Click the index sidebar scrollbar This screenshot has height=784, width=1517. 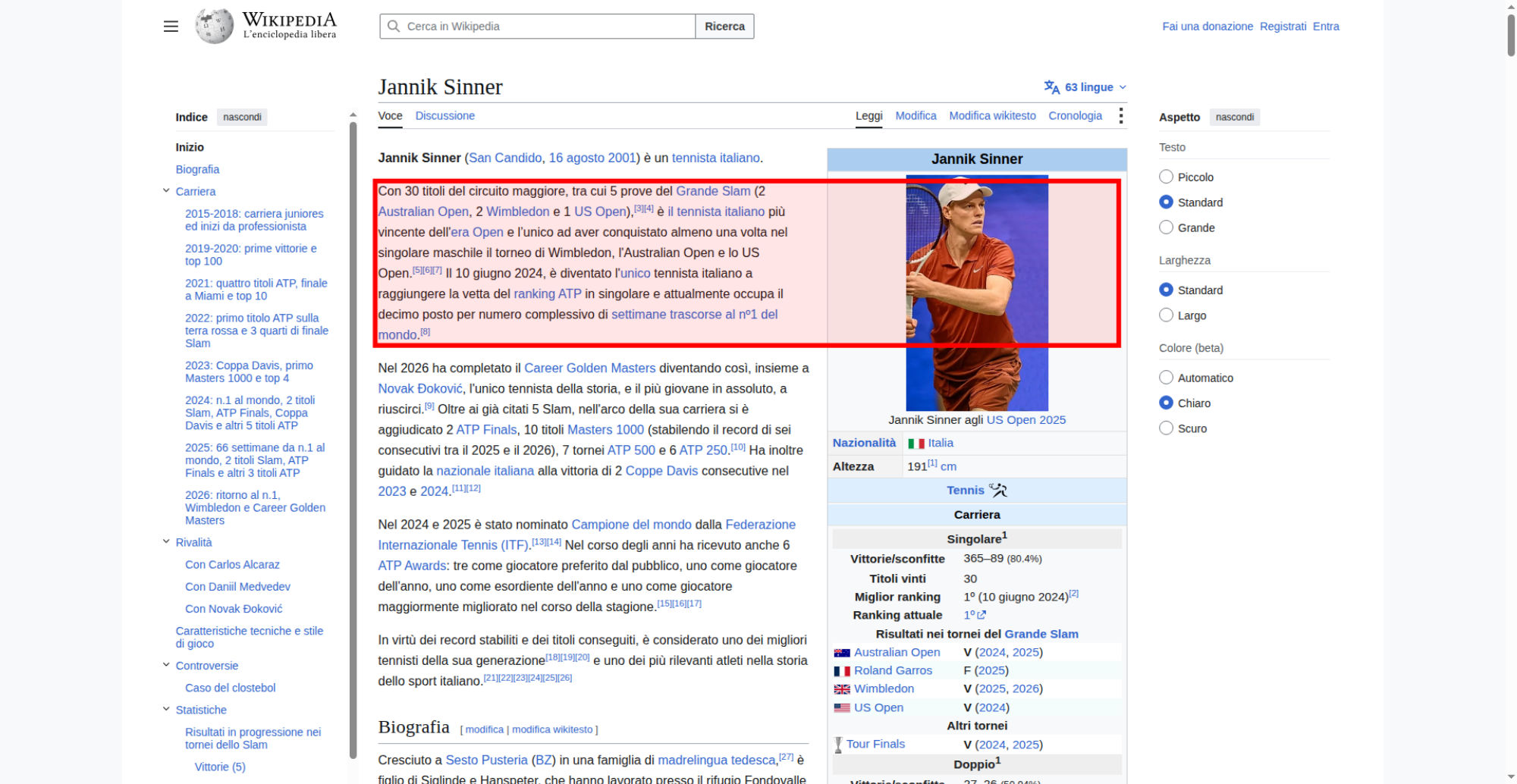point(353,440)
